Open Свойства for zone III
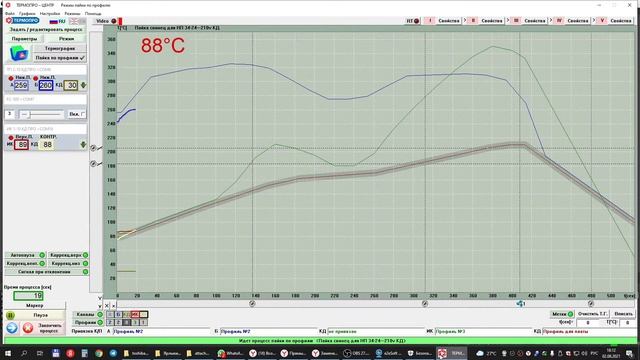This screenshot has height=360, width=640. (x=535, y=20)
